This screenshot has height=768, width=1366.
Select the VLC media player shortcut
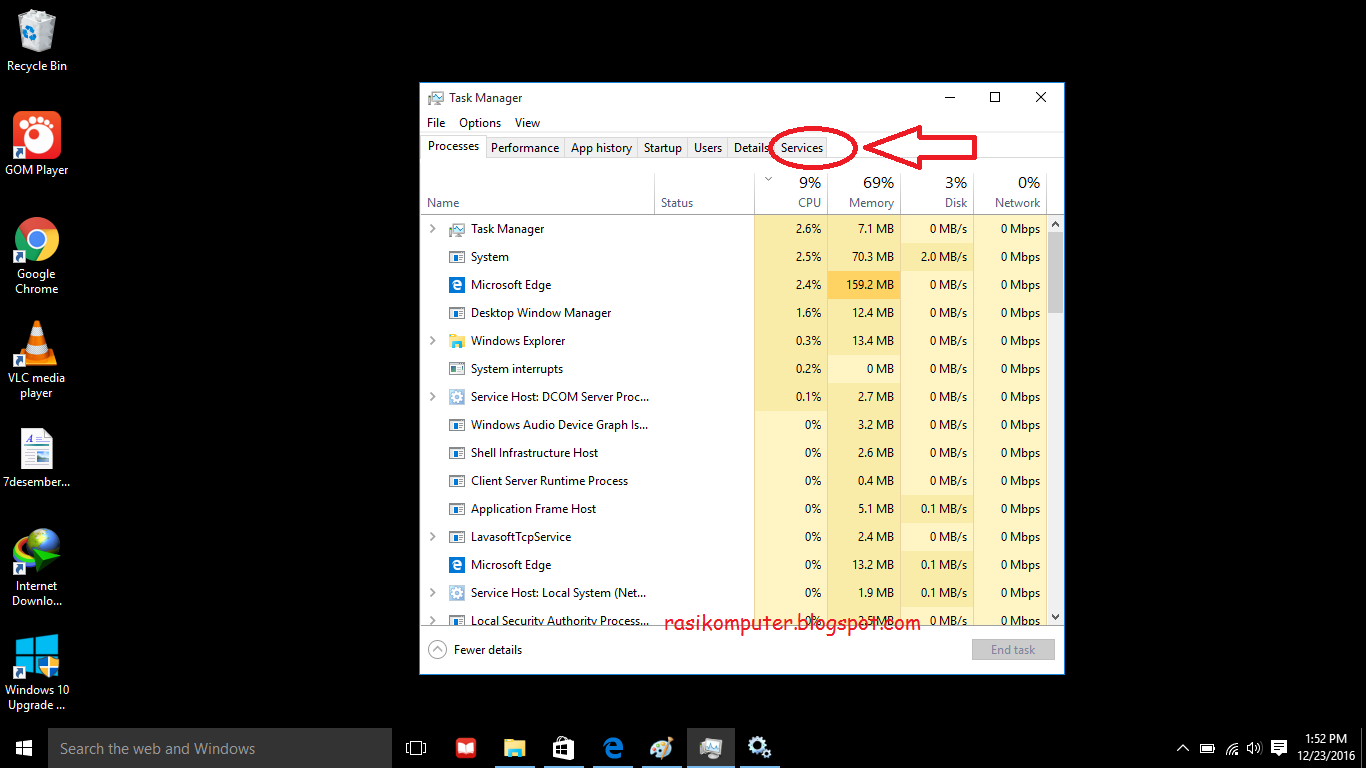(x=37, y=360)
